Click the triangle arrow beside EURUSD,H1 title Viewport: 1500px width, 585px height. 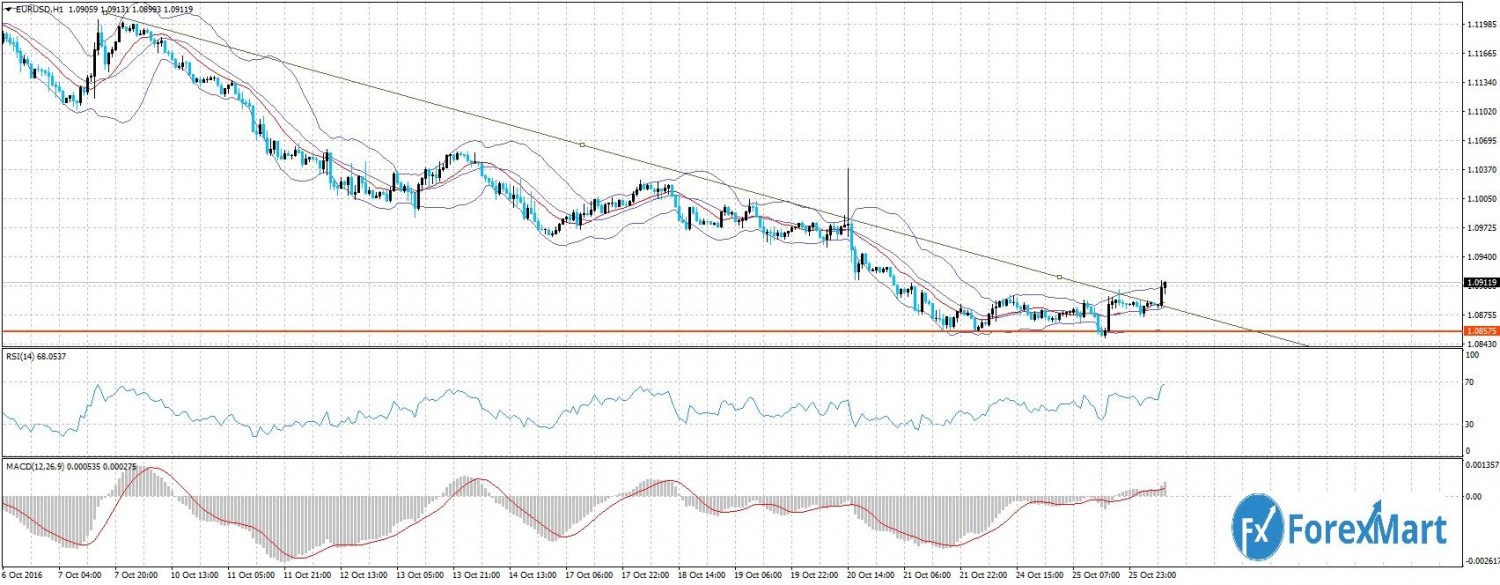click(x=7, y=9)
